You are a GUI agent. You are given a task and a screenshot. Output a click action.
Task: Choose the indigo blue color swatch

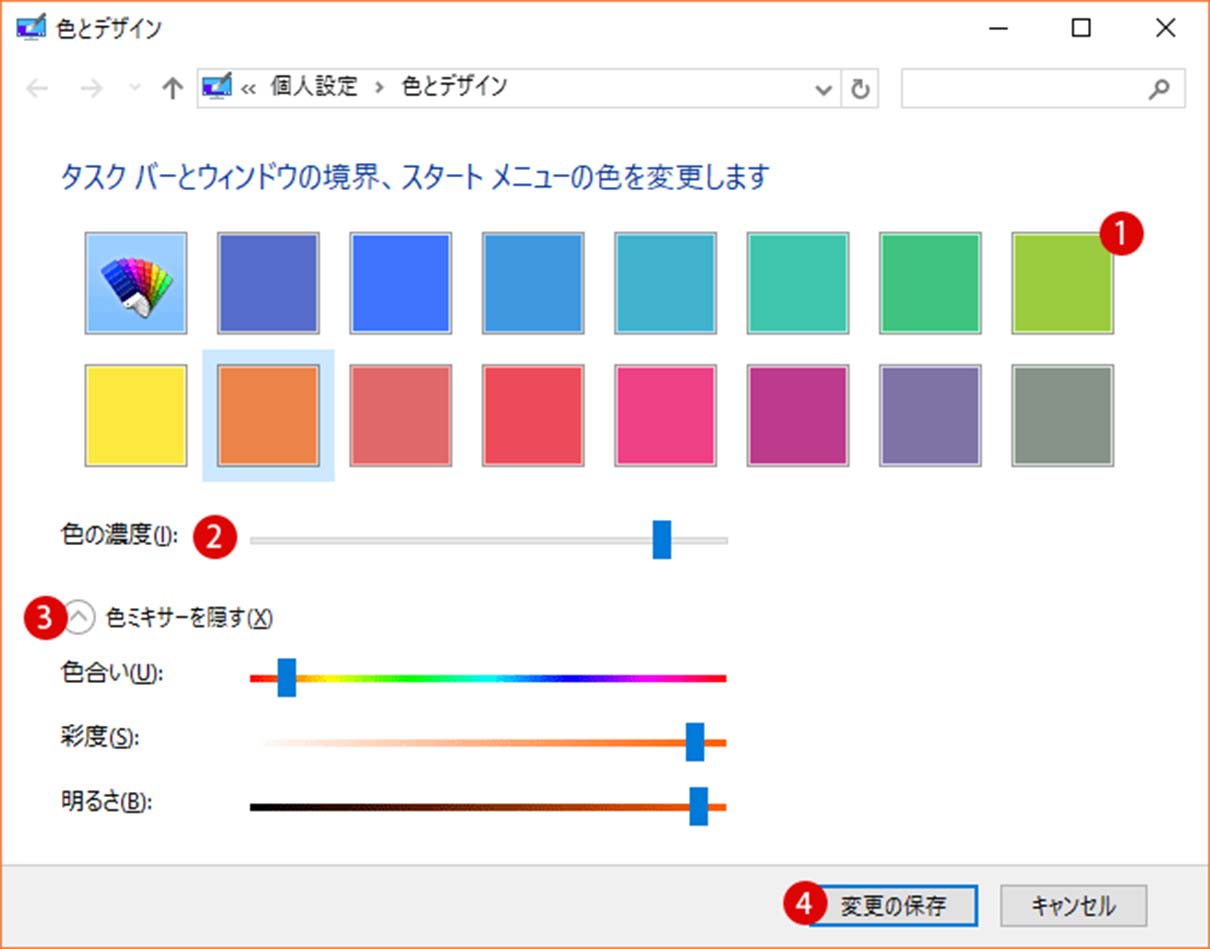point(268,283)
